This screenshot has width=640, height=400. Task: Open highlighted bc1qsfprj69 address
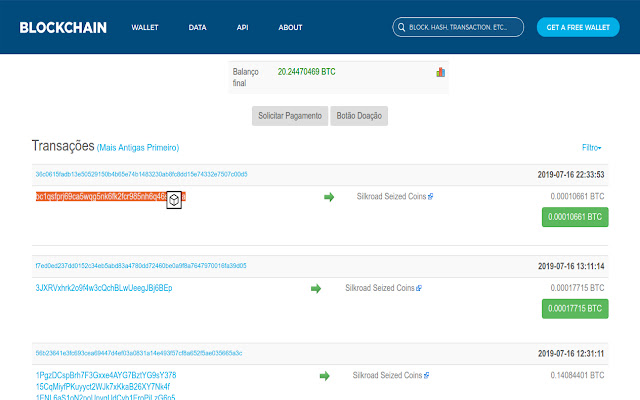[x=111, y=196]
